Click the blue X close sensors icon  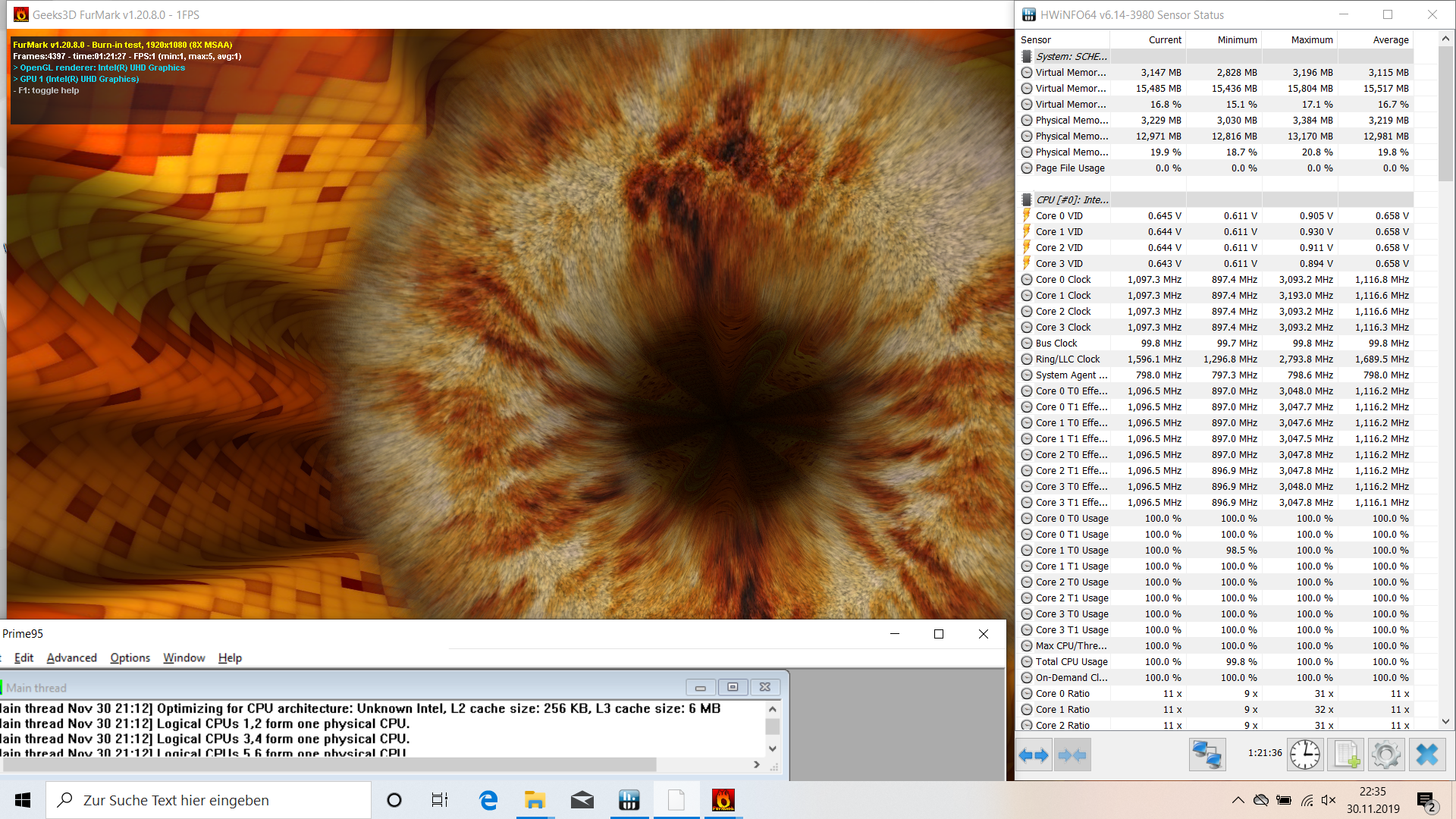[x=1426, y=755]
